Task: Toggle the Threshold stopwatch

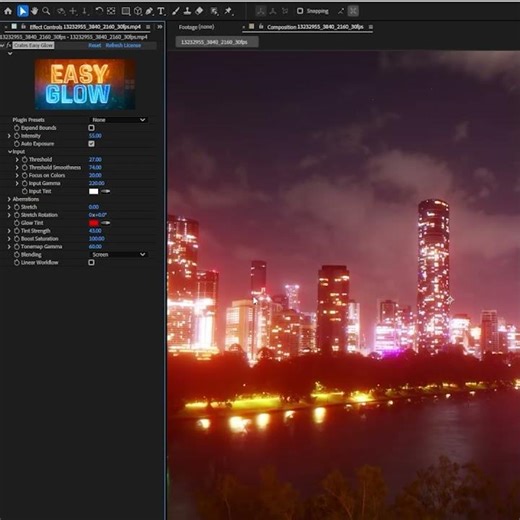Action: (x=25, y=159)
